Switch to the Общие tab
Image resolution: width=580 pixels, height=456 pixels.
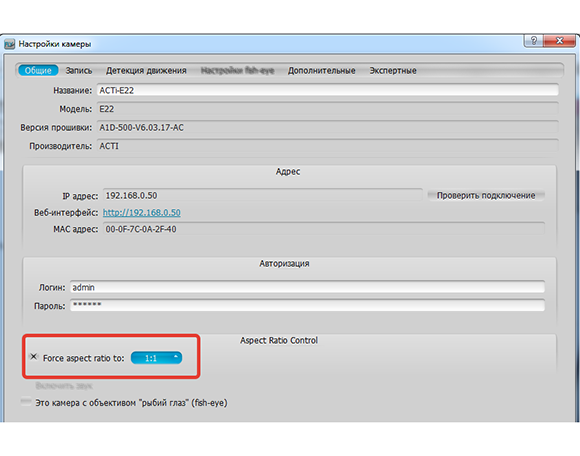click(38, 70)
